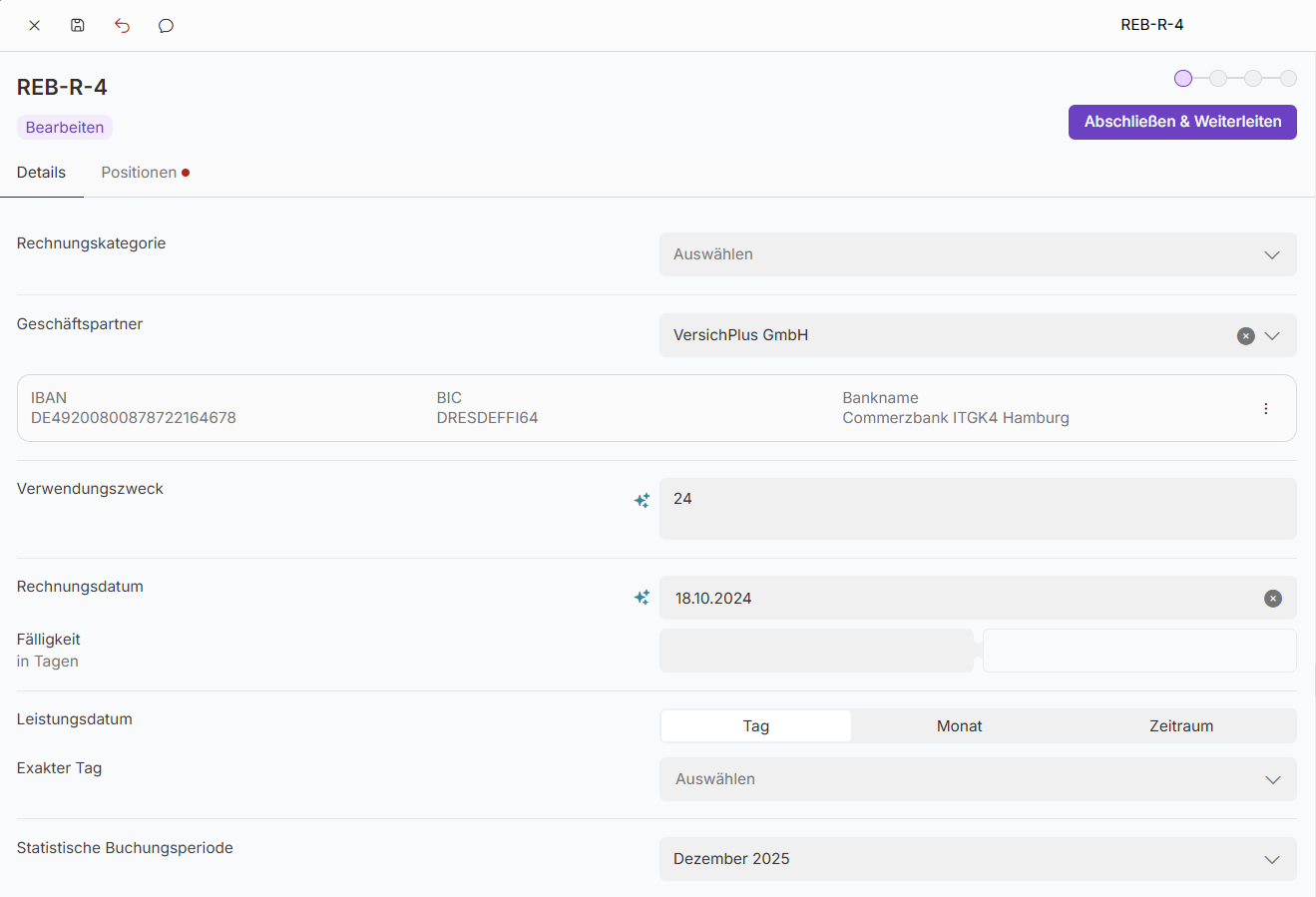Image resolution: width=1316 pixels, height=897 pixels.
Task: Open the comment speech bubble icon
Action: tap(166, 26)
